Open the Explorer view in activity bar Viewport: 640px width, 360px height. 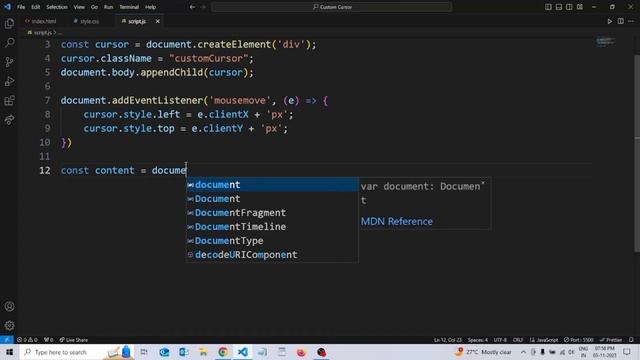pos(9,24)
